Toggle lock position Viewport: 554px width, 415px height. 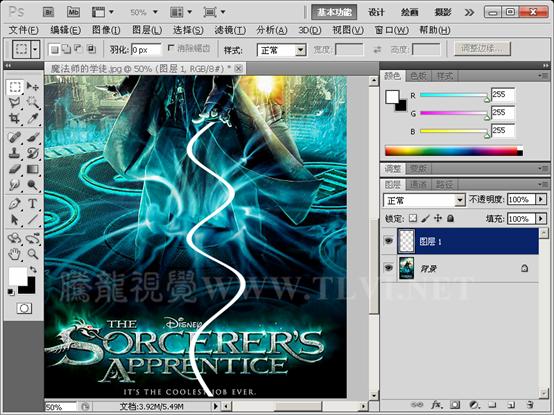[438, 218]
